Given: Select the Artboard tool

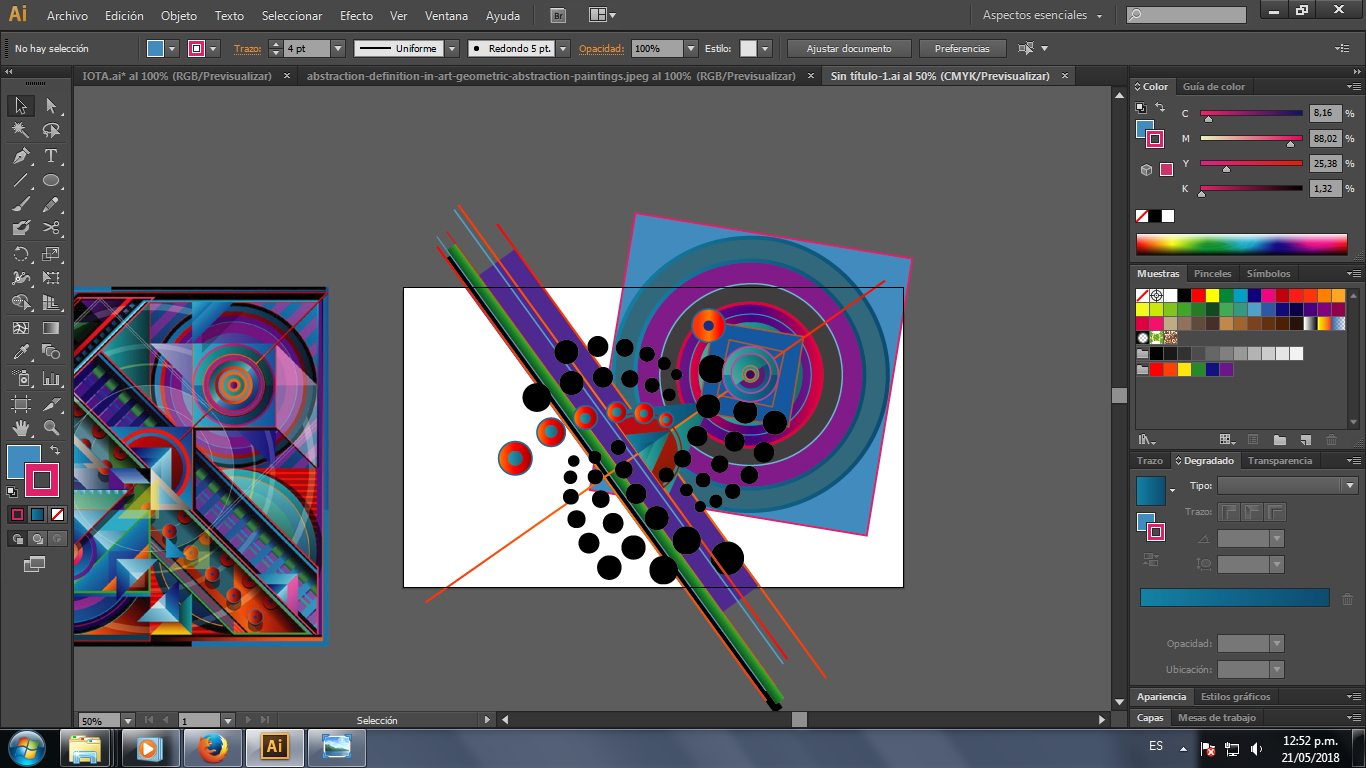Looking at the screenshot, I should click(21, 404).
